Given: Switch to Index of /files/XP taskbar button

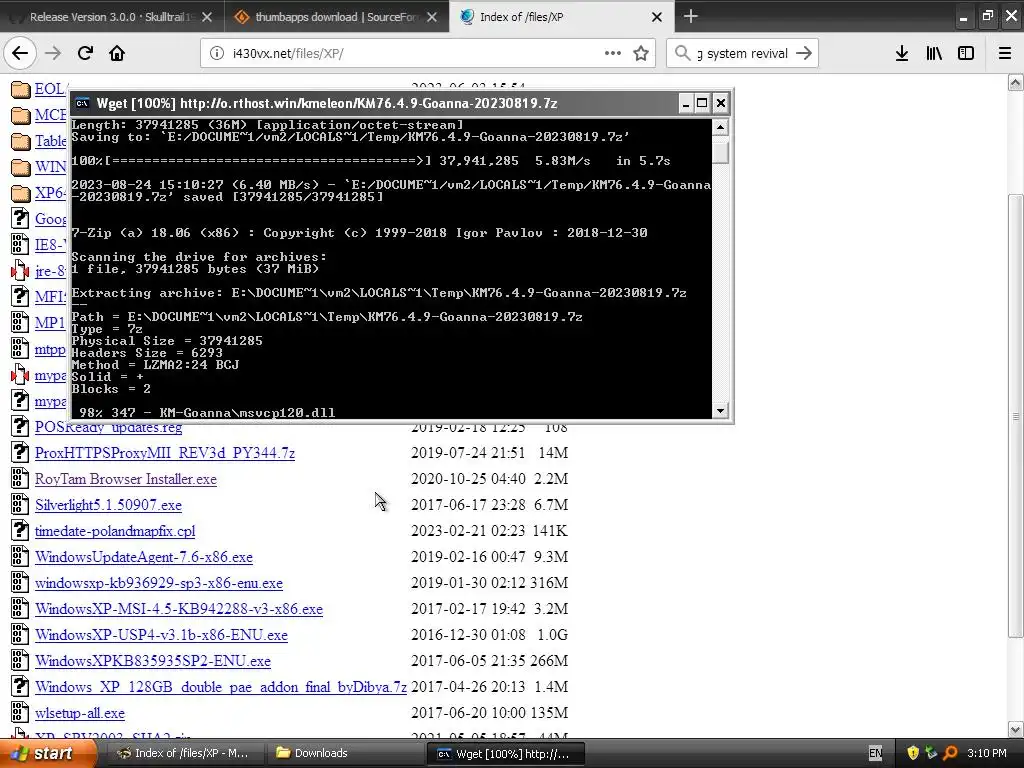Looking at the screenshot, I should 185,754.
